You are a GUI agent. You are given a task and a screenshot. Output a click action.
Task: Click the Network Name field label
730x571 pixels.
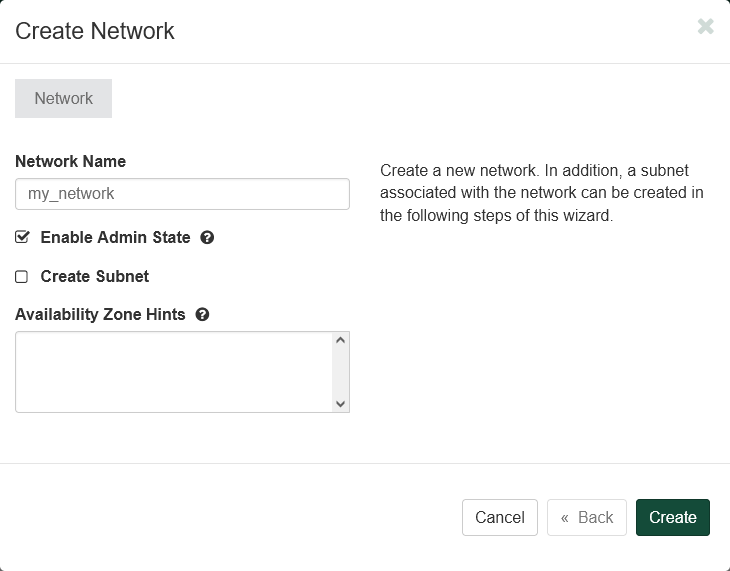(x=70, y=161)
